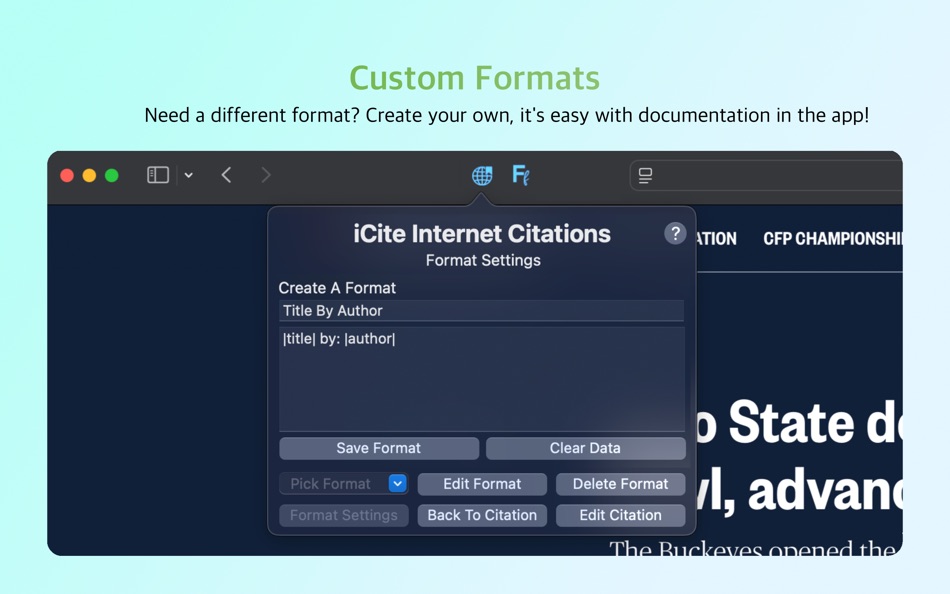950x594 pixels.
Task: Open the Pick Format dropdown
Action: (x=344, y=484)
